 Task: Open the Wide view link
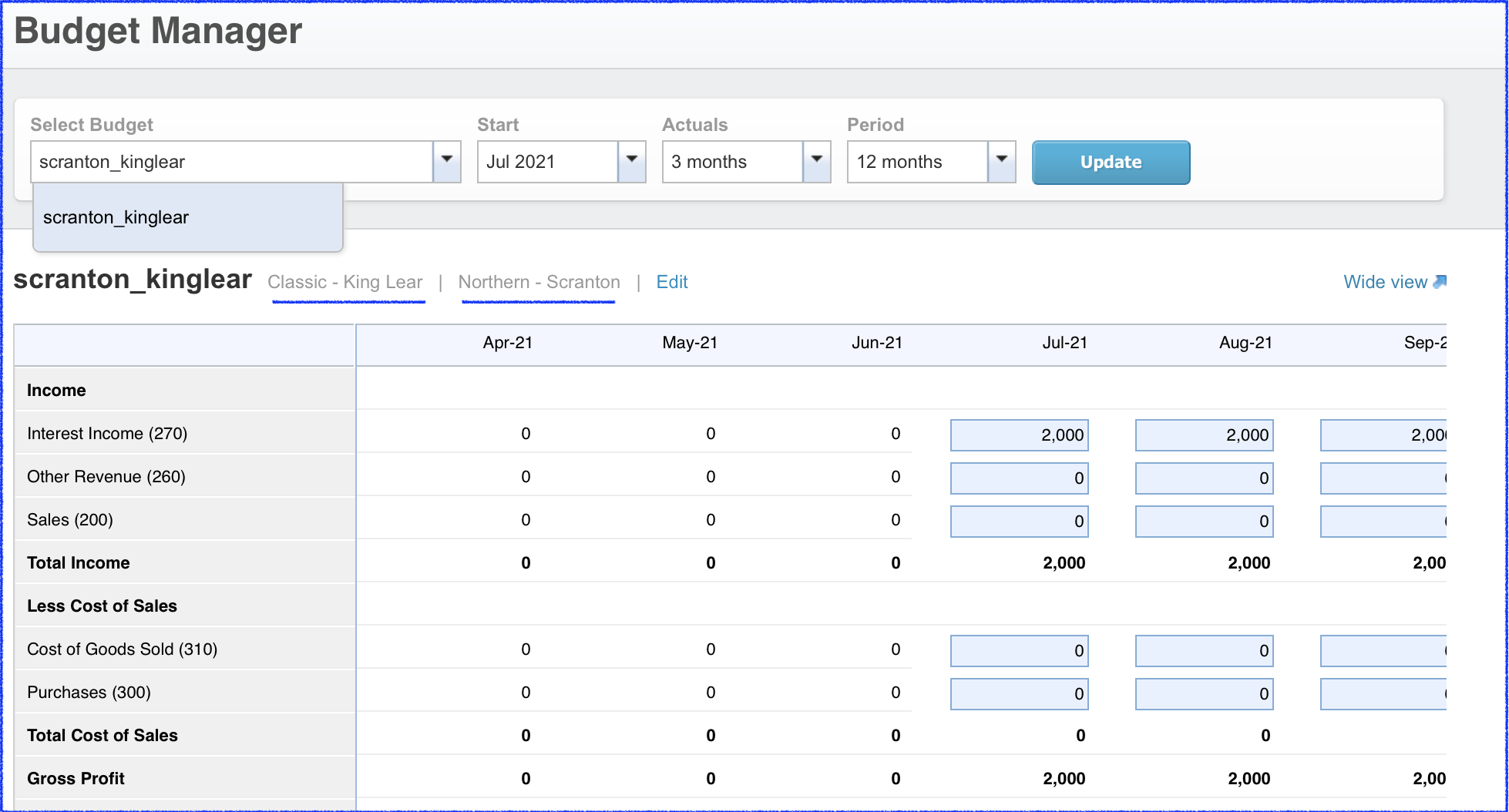1384,282
